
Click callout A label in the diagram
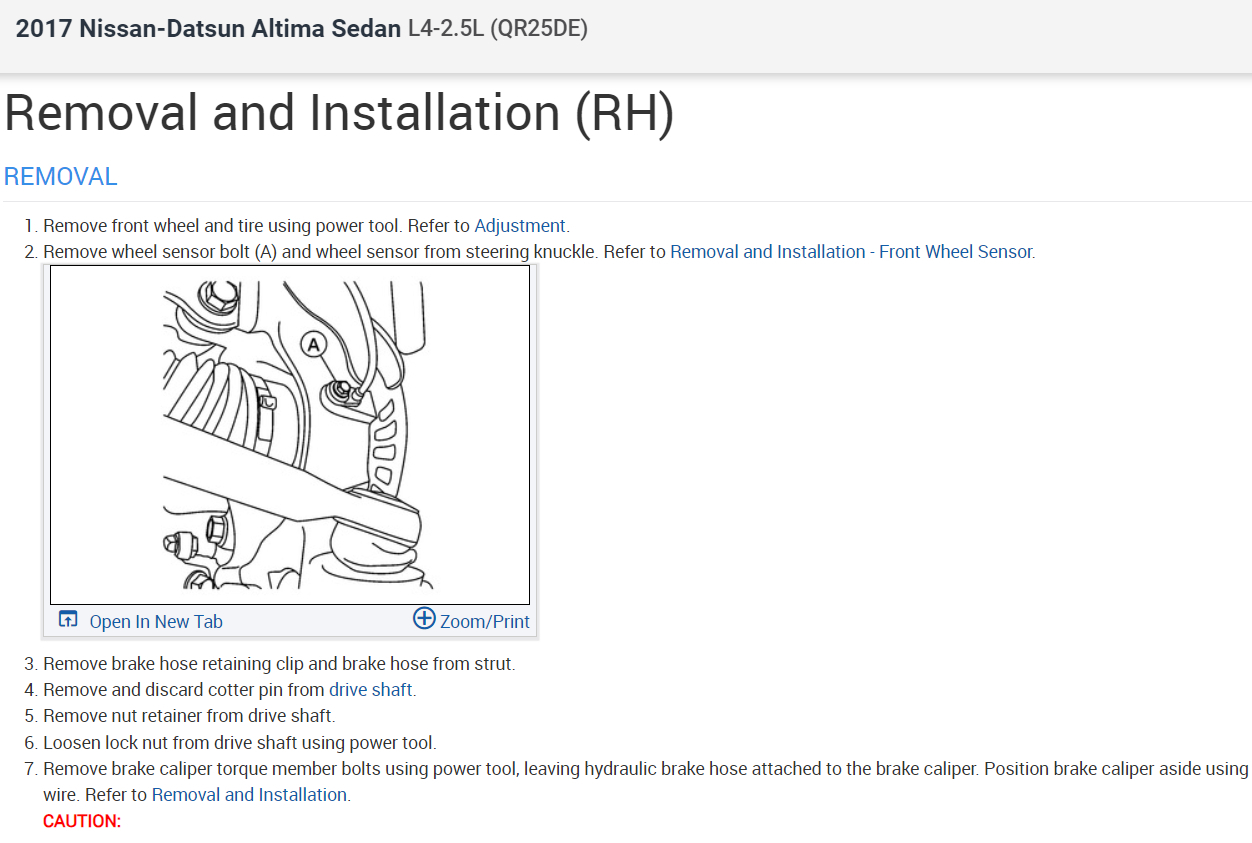(x=314, y=345)
